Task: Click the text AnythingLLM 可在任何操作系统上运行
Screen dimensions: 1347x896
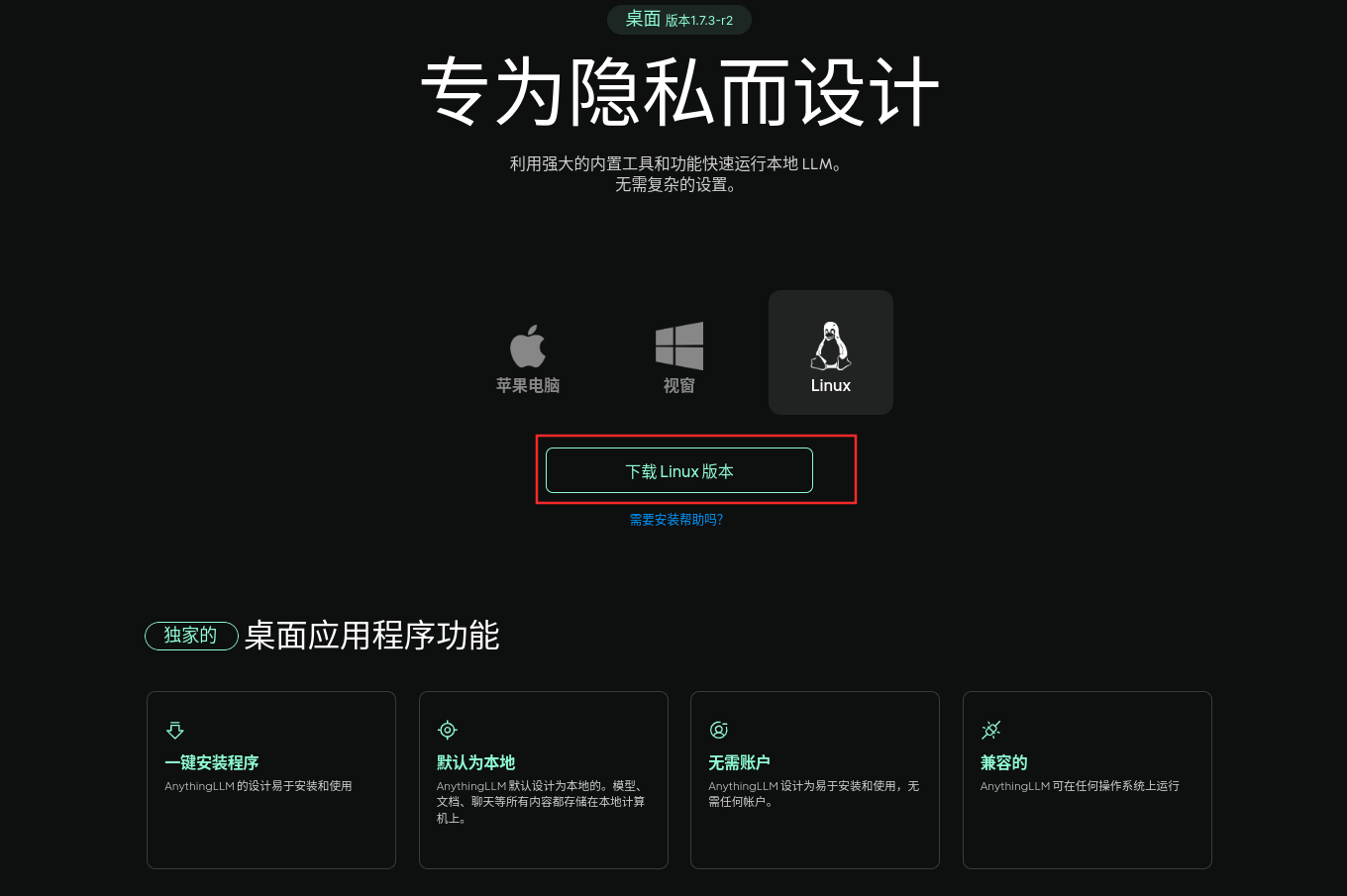Action: (1080, 786)
